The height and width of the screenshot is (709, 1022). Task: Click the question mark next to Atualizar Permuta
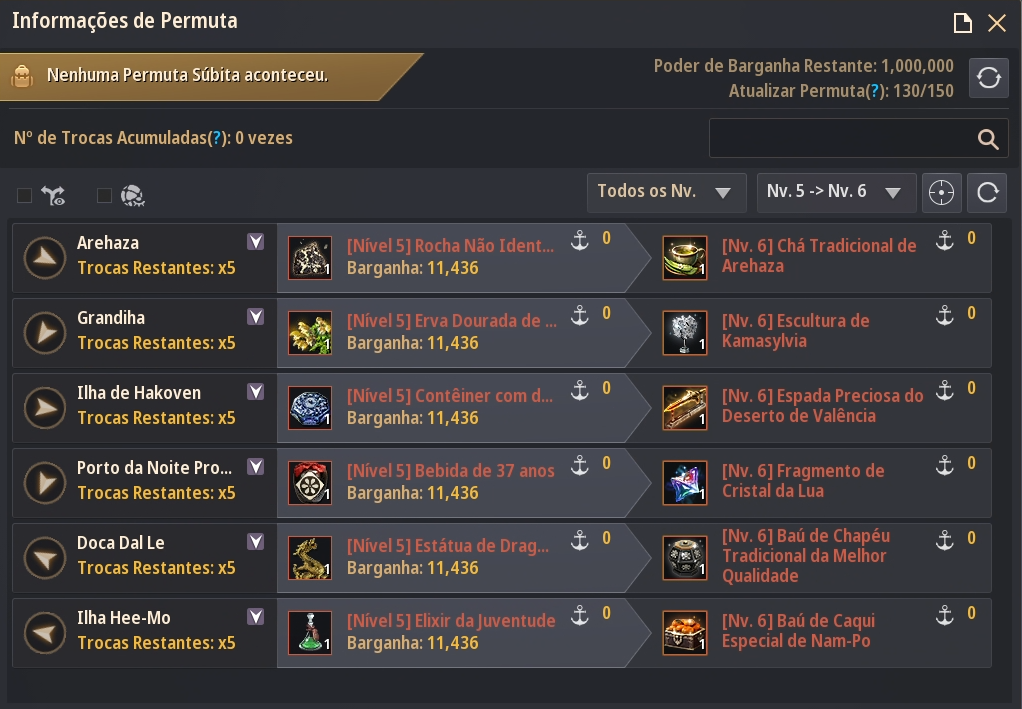(874, 91)
